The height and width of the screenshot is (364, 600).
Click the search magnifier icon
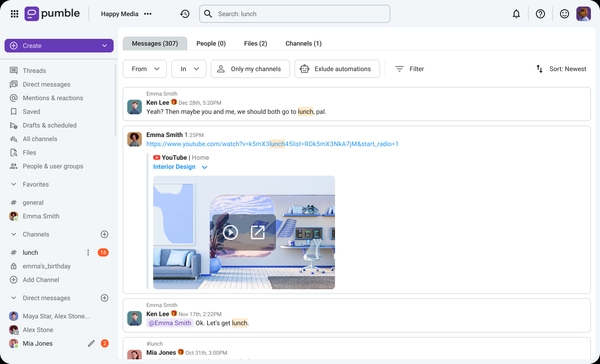208,14
